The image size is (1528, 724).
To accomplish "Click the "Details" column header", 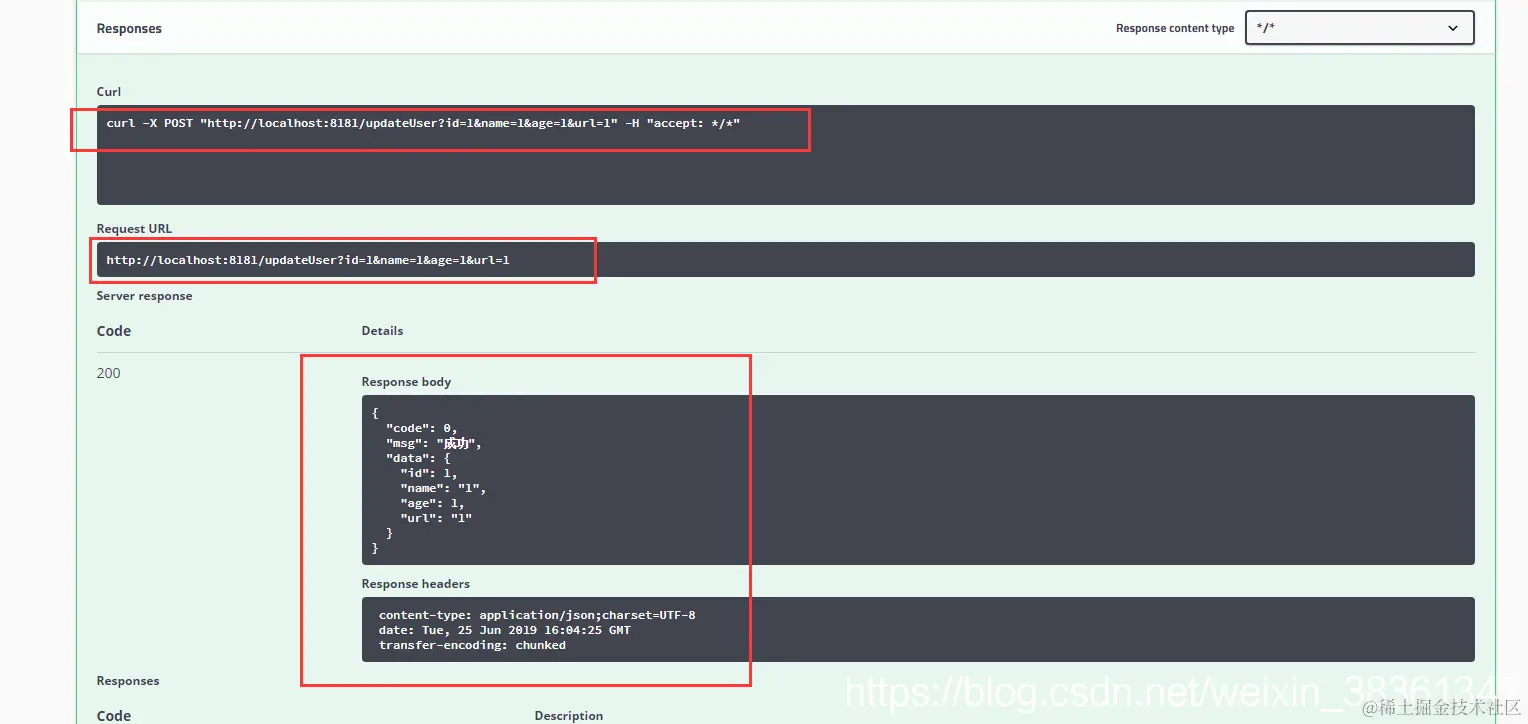I will 383,331.
